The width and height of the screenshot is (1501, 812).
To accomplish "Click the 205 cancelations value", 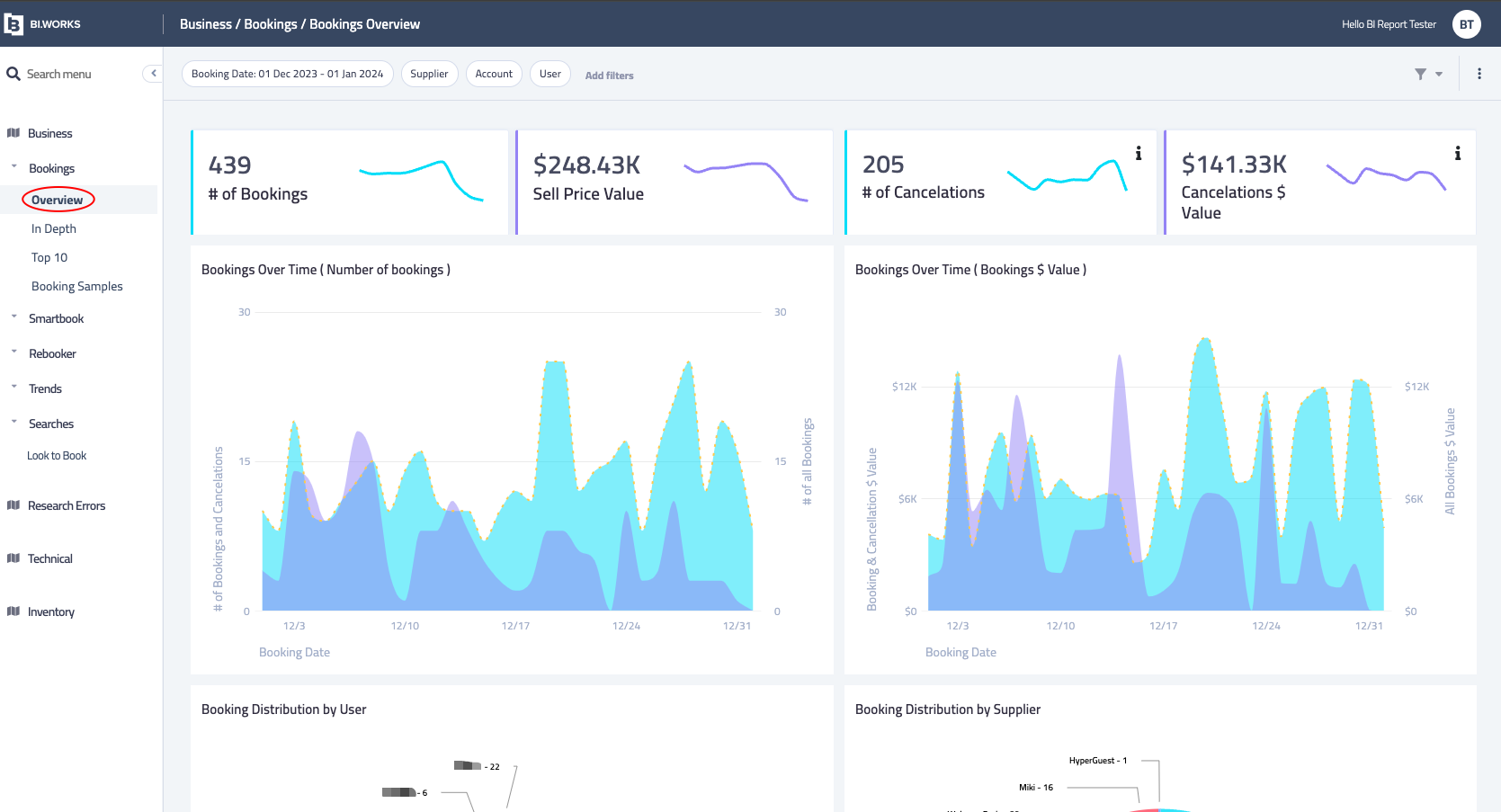I will (x=883, y=165).
